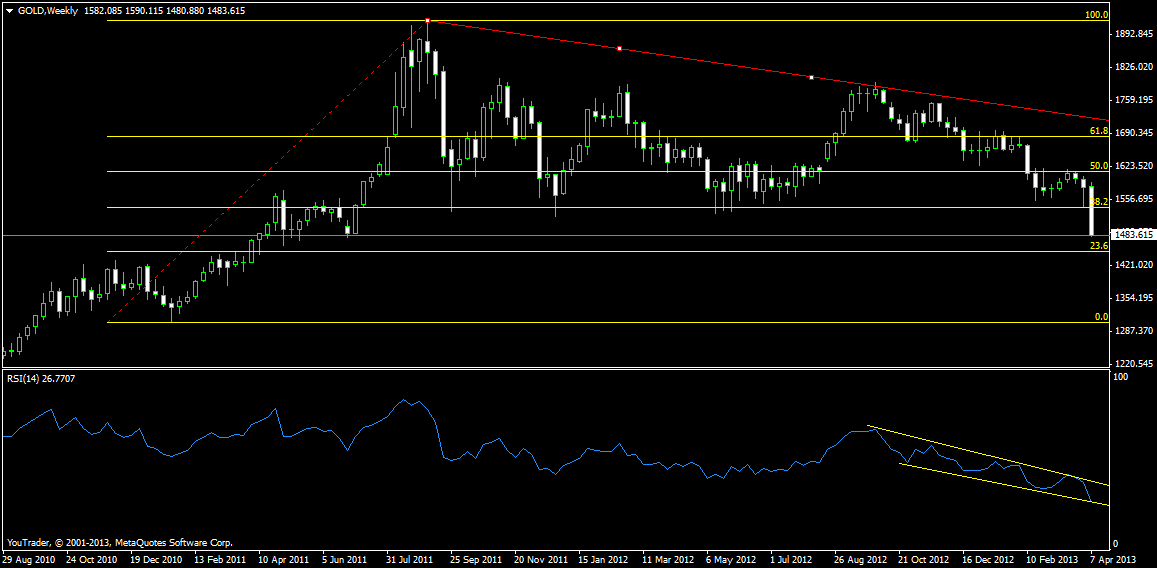Screen dimensions: 1157x568
Task: Click the current price marker 1483.615
Action: click(1133, 236)
